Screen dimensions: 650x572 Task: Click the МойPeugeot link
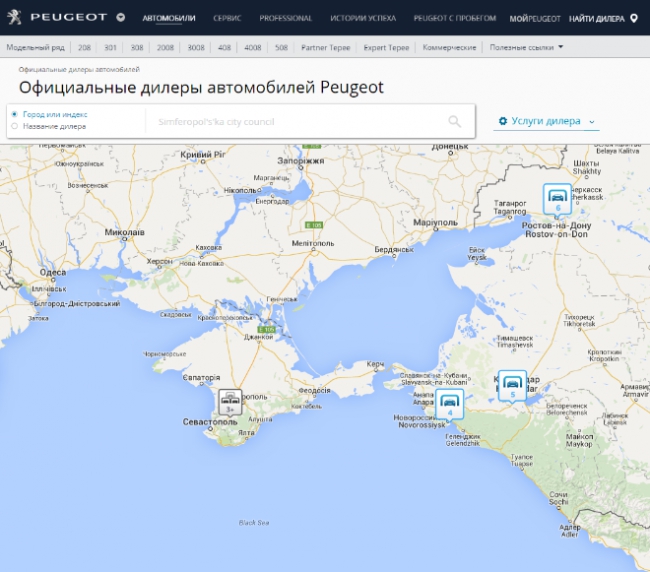(535, 18)
